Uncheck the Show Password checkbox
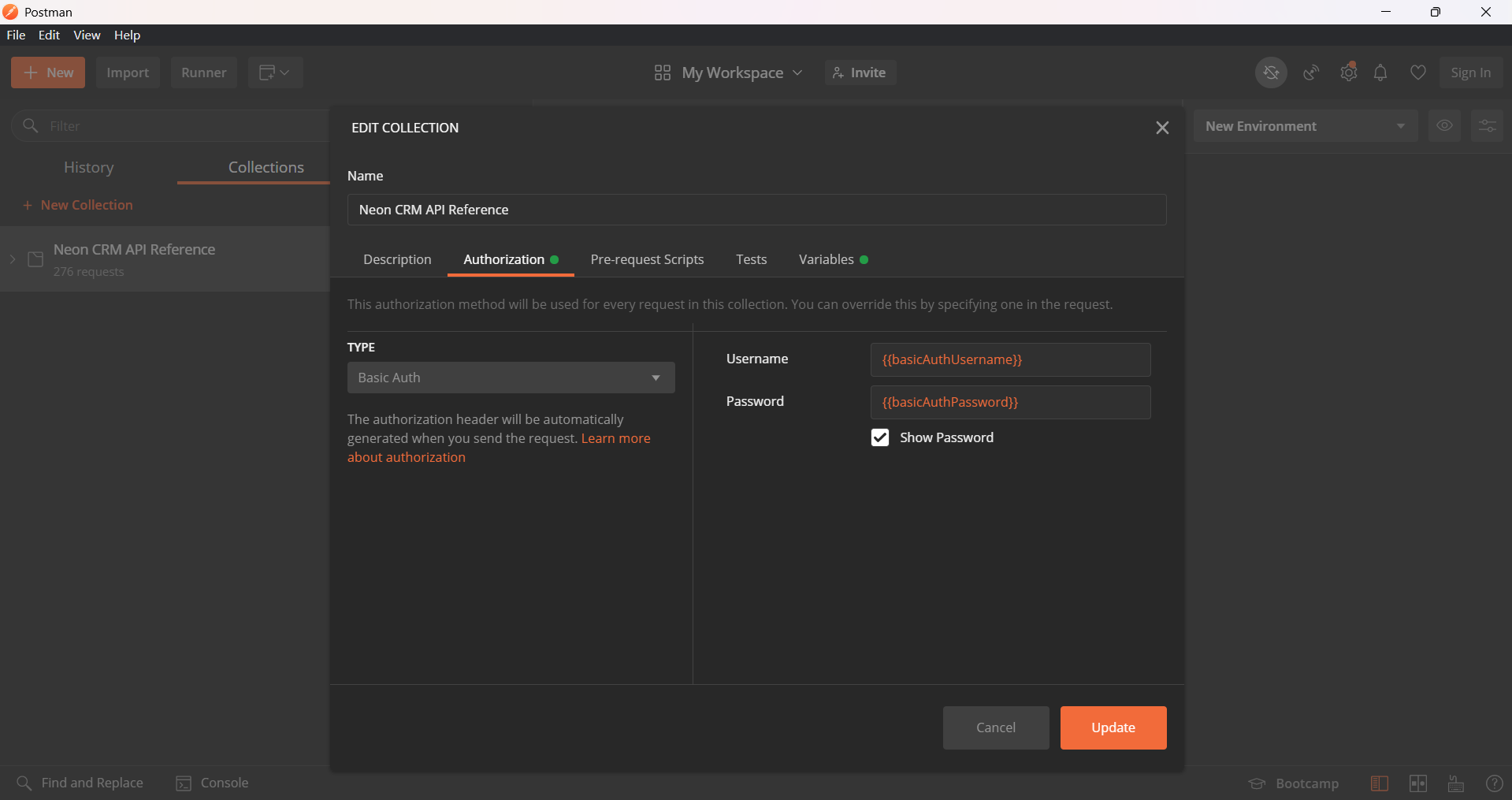 pyautogui.click(x=880, y=437)
